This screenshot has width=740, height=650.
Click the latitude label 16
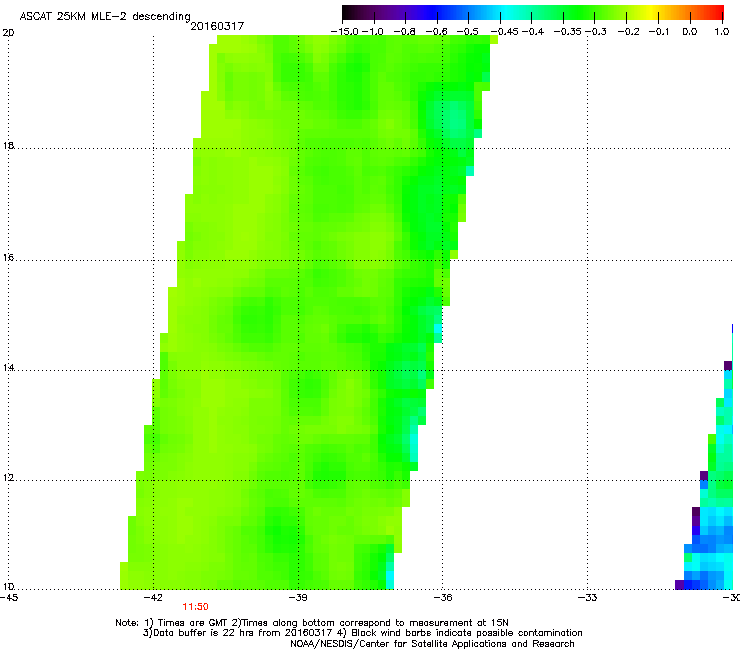pyautogui.click(x=8, y=257)
